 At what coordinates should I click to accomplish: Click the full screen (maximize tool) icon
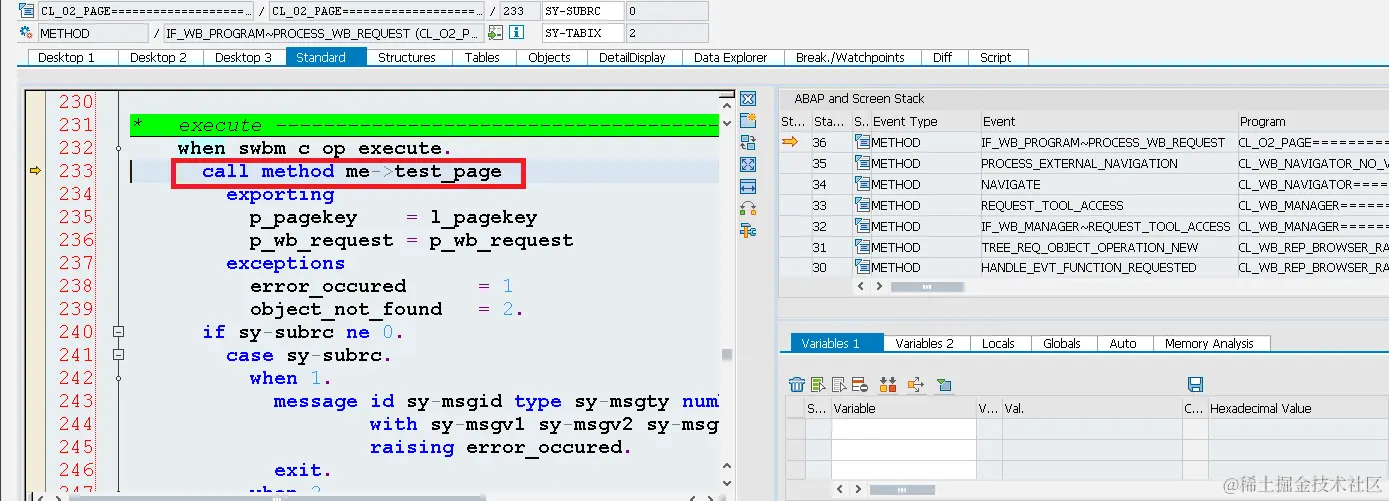(747, 164)
